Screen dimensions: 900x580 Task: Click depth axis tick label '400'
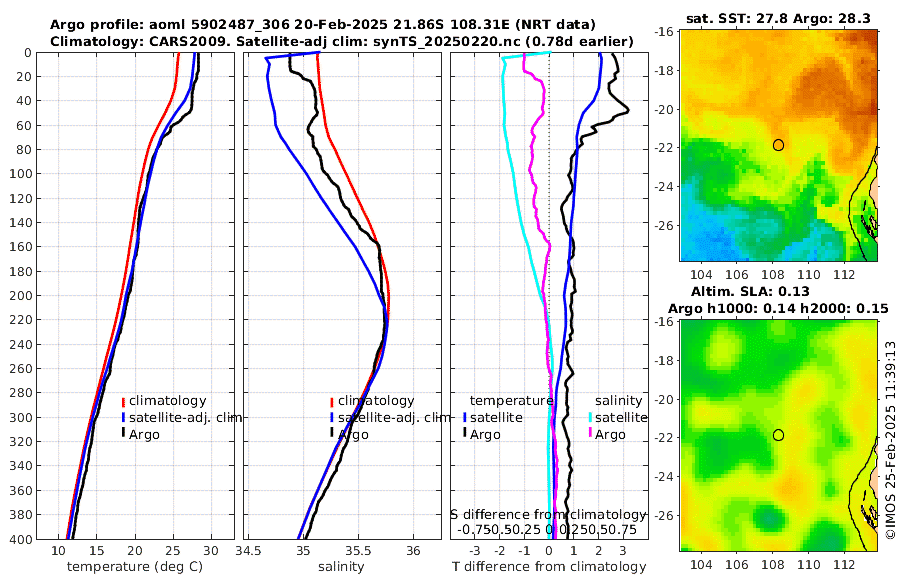pos(20,539)
